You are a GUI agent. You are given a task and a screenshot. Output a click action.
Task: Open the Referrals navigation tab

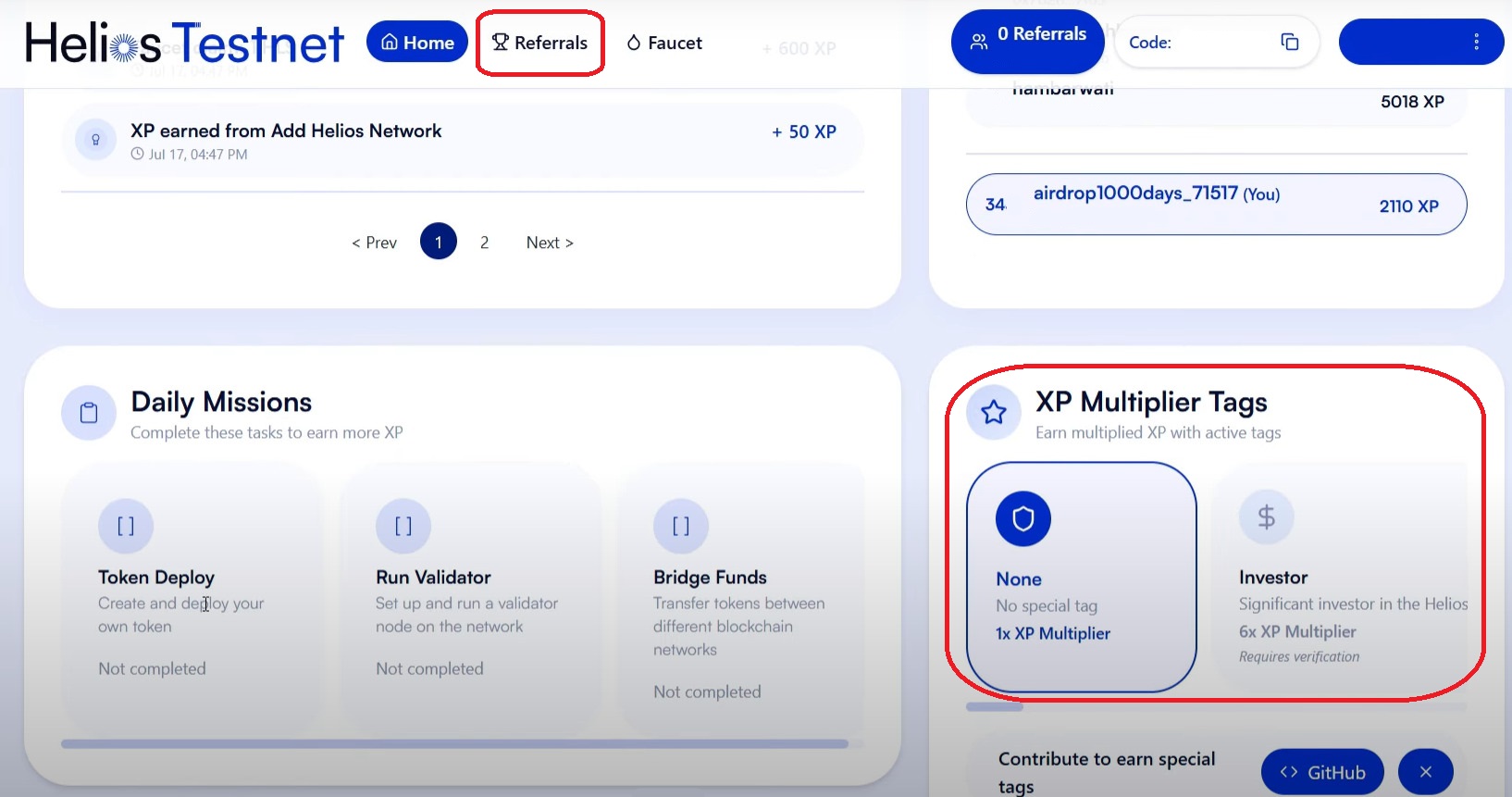[540, 43]
